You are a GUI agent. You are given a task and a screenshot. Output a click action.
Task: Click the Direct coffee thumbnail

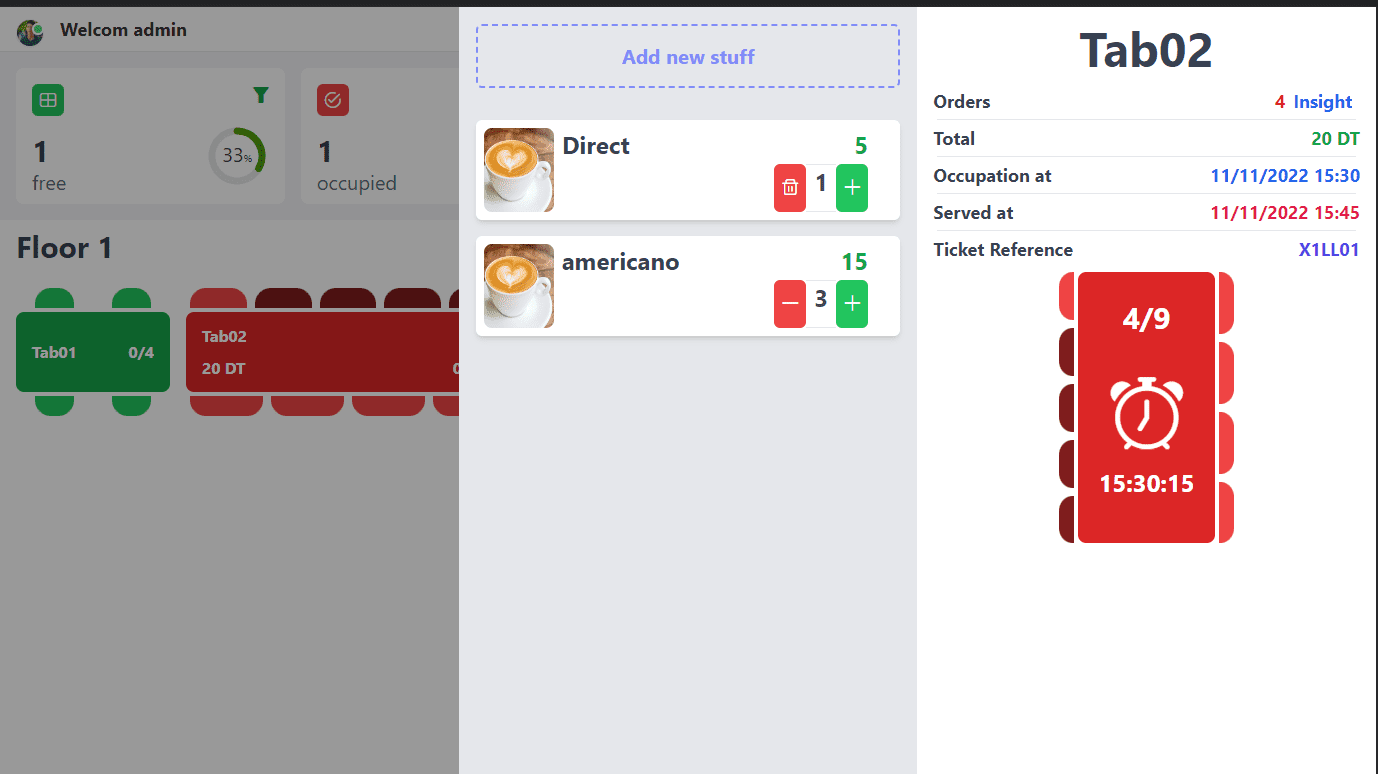pyautogui.click(x=519, y=170)
